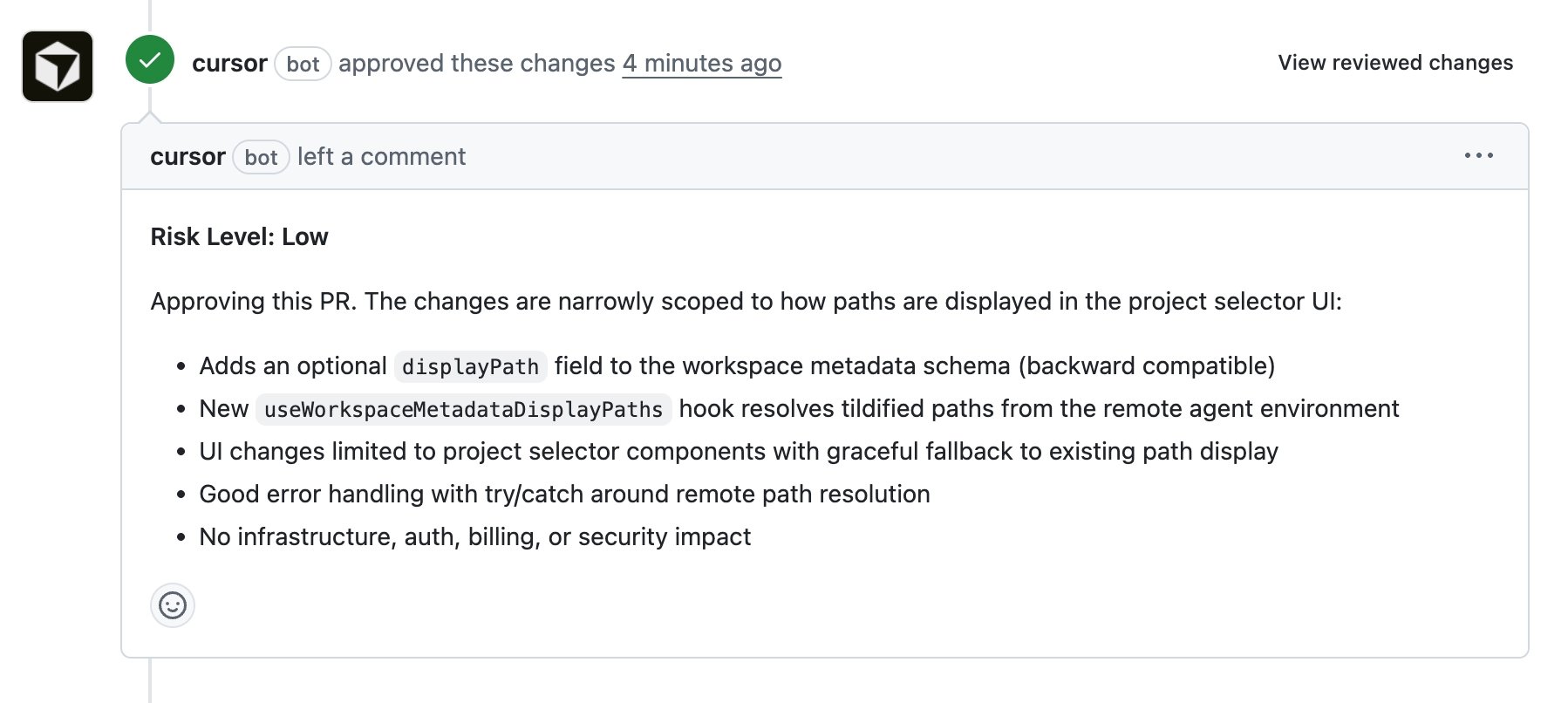The height and width of the screenshot is (703, 1568).
Task: Open the '4 minutes ago' timestamp link
Action: [x=702, y=63]
